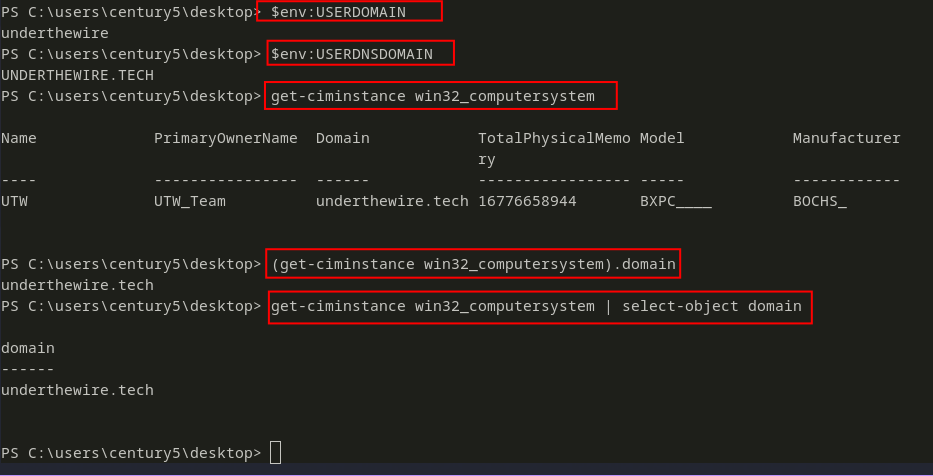This screenshot has height=476, width=933.
Task: Click the '(get-ciminstance win32_computersystem).domain' command
Action: [473, 264]
